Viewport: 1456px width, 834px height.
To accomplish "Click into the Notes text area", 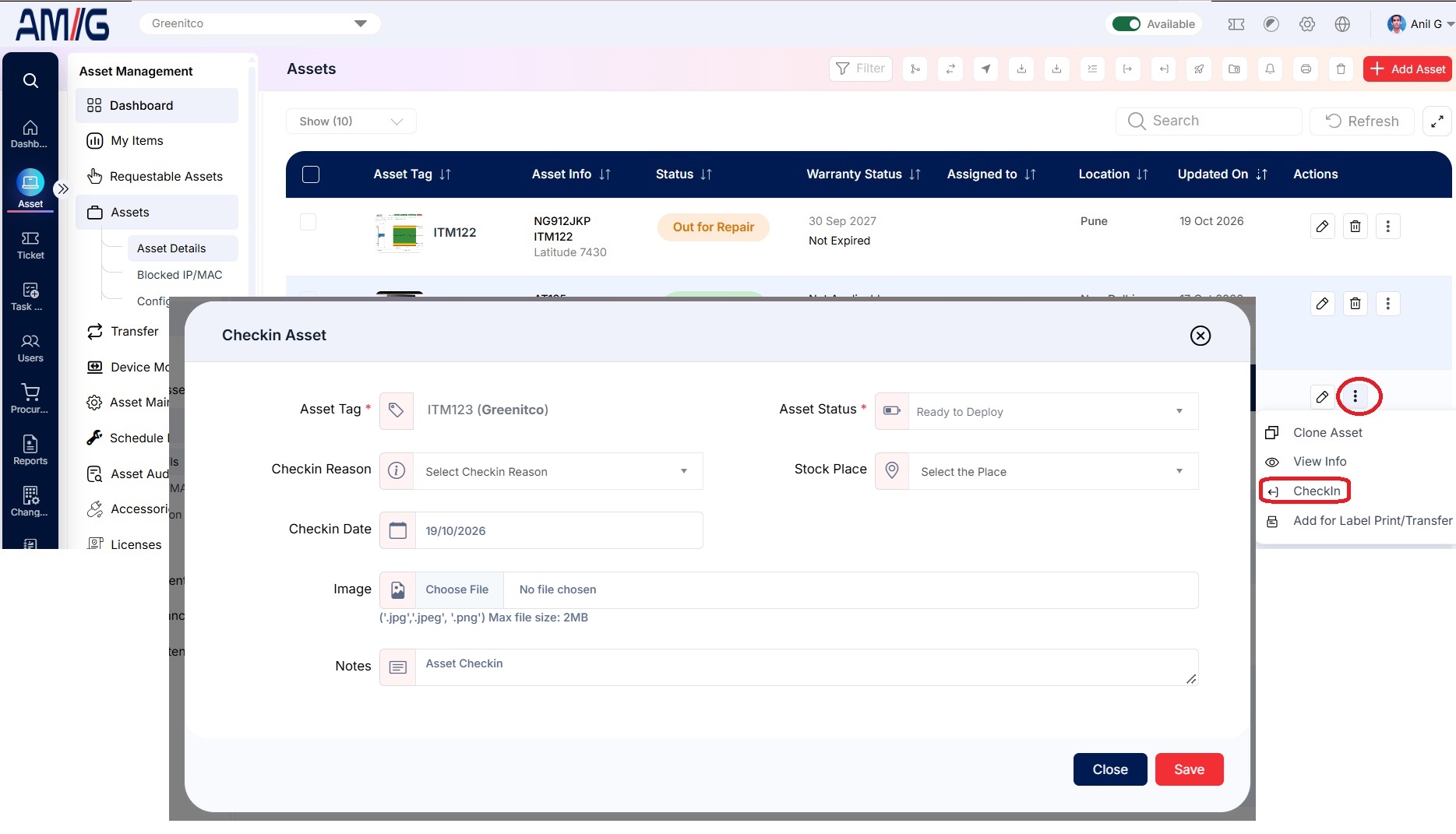I will [x=806, y=667].
